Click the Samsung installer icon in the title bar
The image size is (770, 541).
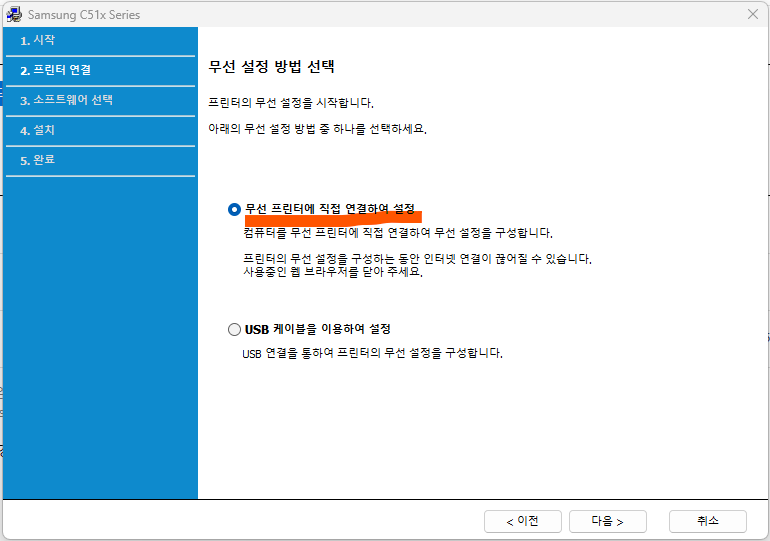(x=14, y=15)
